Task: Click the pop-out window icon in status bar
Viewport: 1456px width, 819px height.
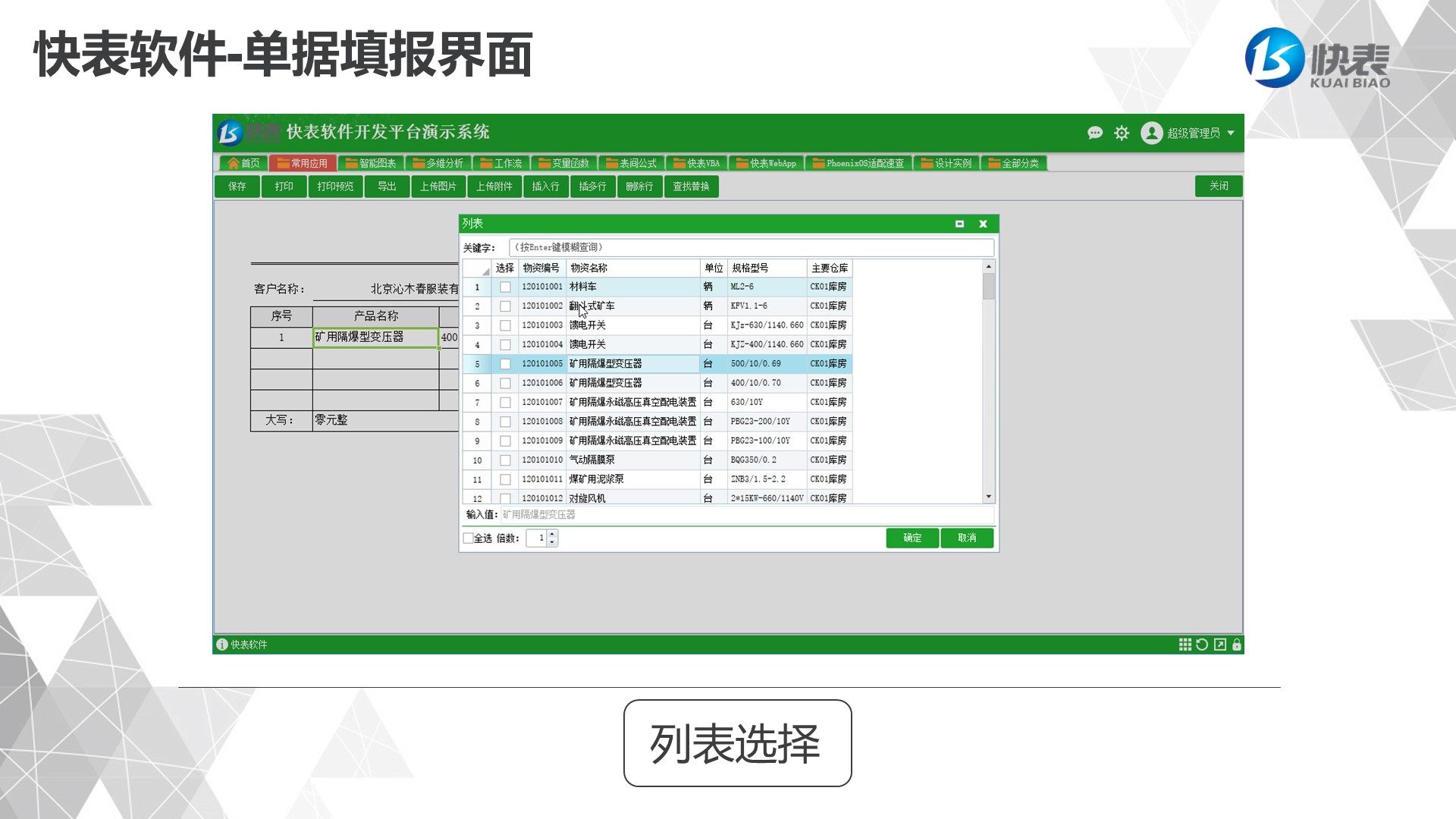Action: (x=1219, y=645)
